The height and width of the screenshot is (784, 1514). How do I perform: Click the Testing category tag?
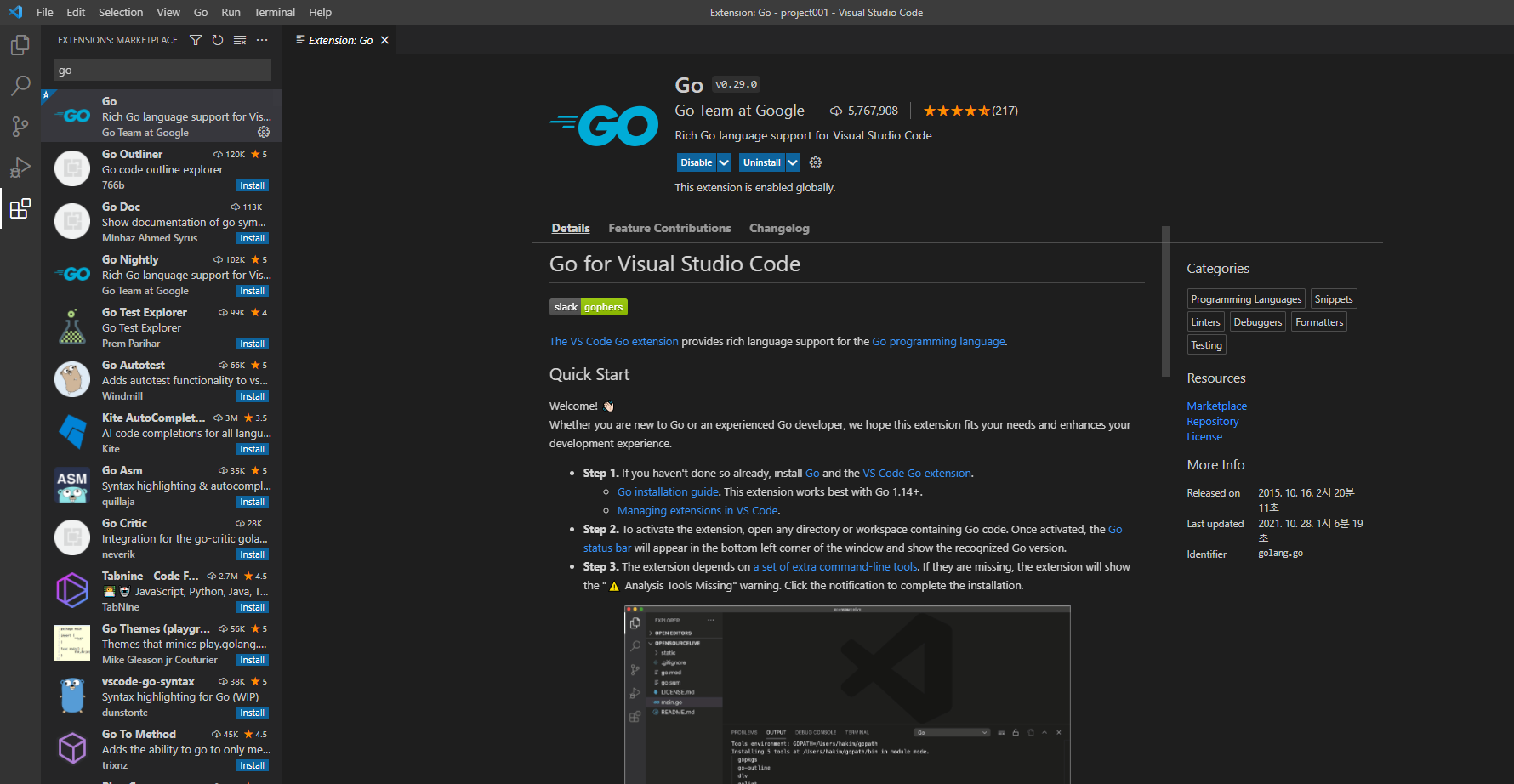coord(1207,345)
